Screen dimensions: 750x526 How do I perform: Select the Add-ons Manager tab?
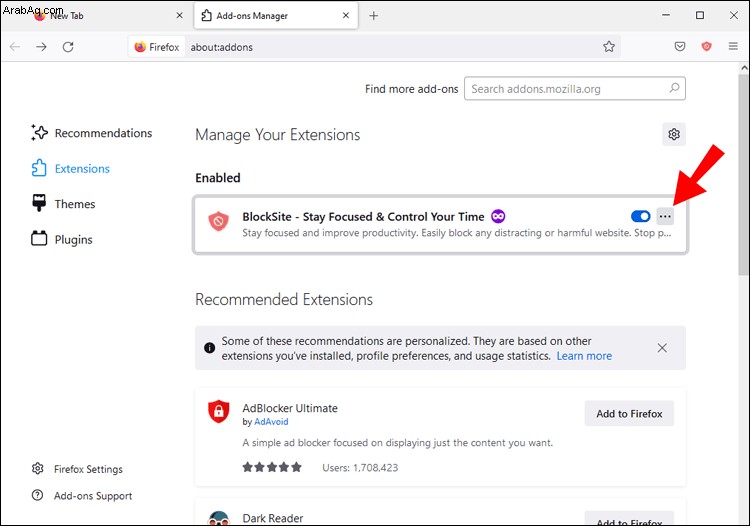[x=276, y=16]
